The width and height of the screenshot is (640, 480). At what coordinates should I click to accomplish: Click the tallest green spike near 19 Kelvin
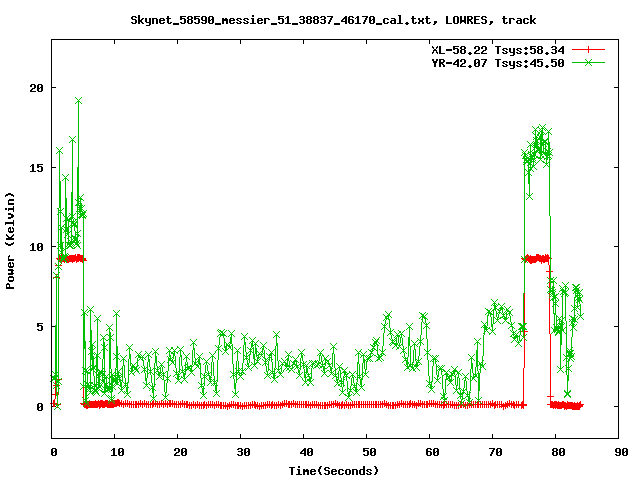(x=78, y=101)
